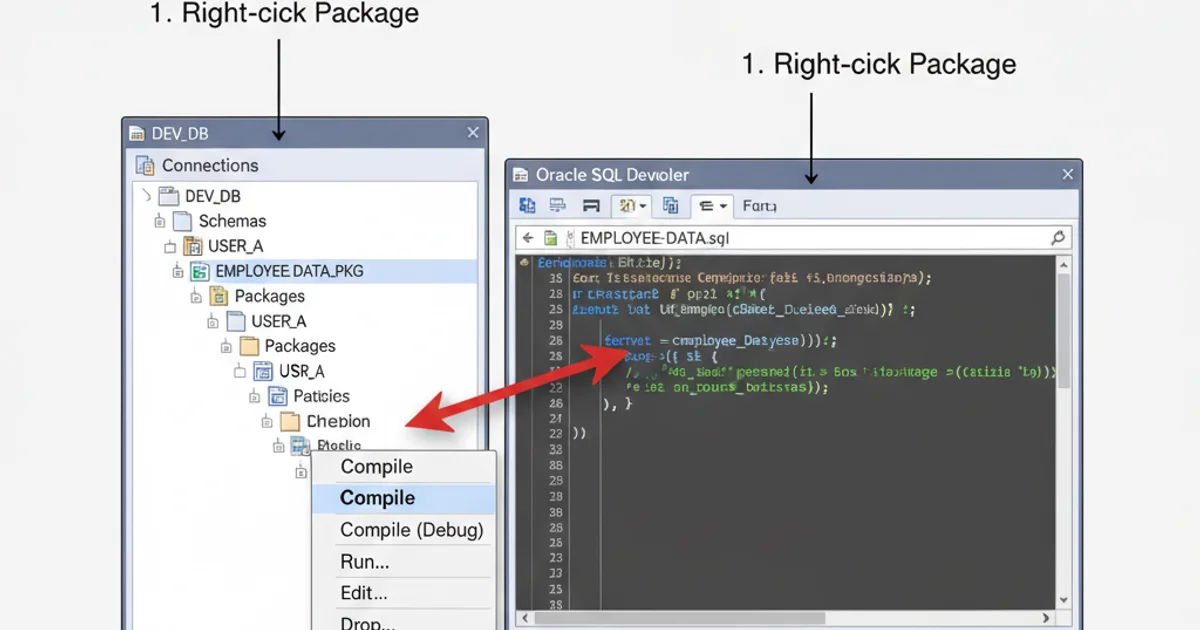Image resolution: width=1200 pixels, height=630 pixels.
Task: Click the Packages folder icon under USER_A
Action: (219, 295)
